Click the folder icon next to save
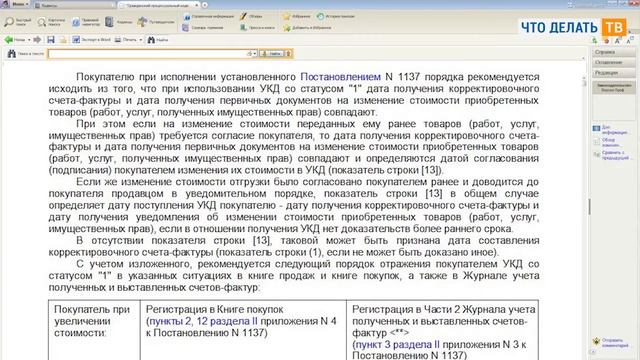The height and width of the screenshot is (360, 640). click(x=63, y=40)
